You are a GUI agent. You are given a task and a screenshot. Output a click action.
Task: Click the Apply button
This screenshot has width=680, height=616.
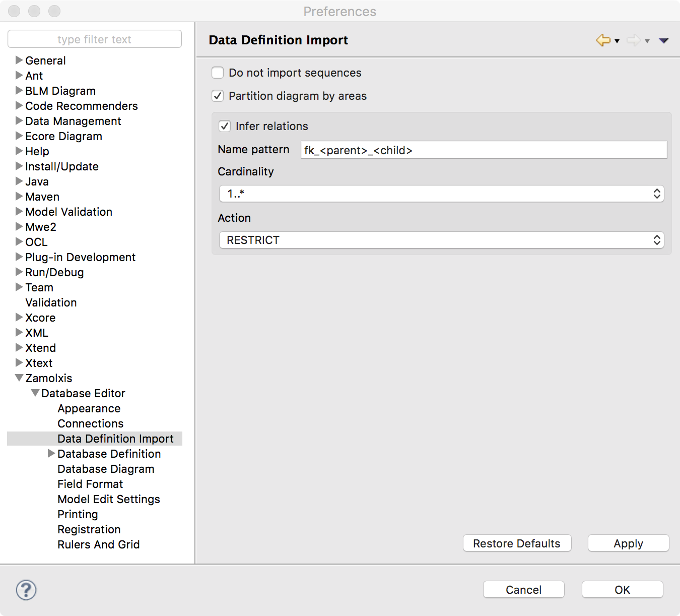tap(628, 543)
